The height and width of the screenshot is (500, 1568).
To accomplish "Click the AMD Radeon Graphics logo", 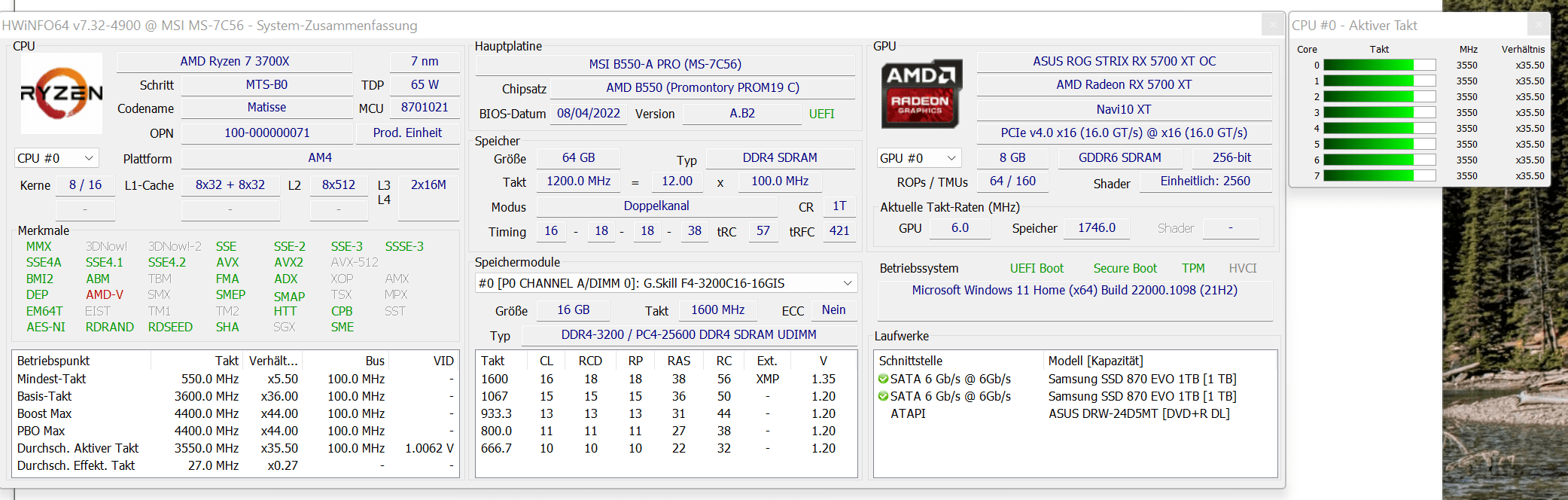I will [921, 93].
